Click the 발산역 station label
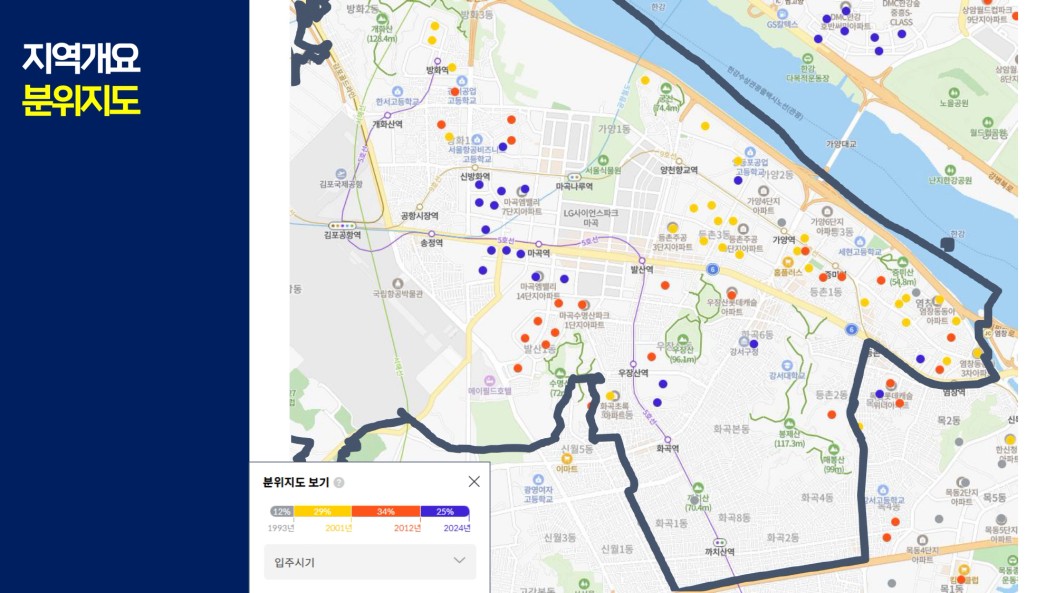This screenshot has height=593, width=1055. click(642, 270)
